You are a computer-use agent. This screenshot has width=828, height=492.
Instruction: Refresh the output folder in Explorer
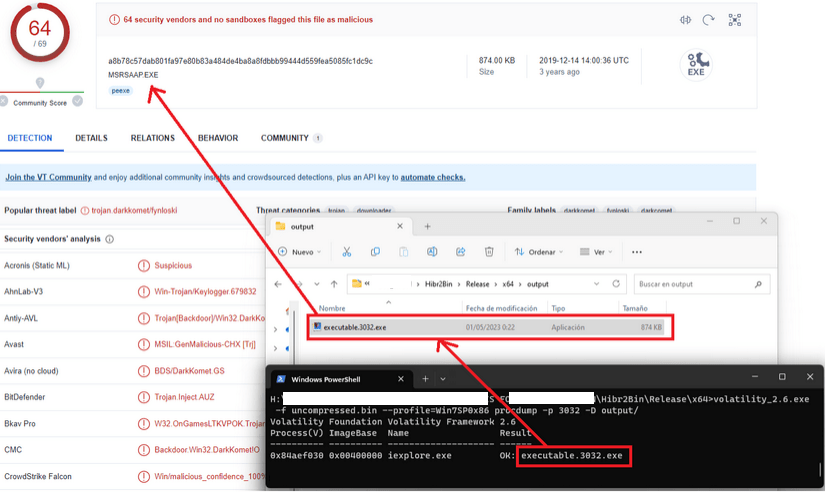coord(616,283)
